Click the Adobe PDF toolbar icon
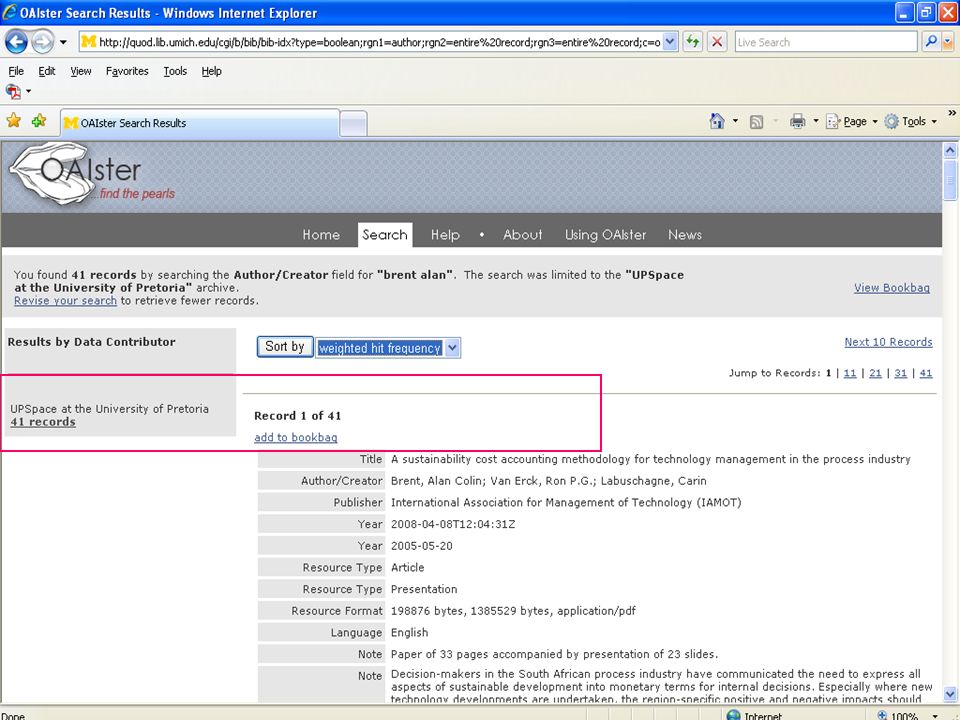Viewport: 960px width, 720px height. tap(13, 91)
